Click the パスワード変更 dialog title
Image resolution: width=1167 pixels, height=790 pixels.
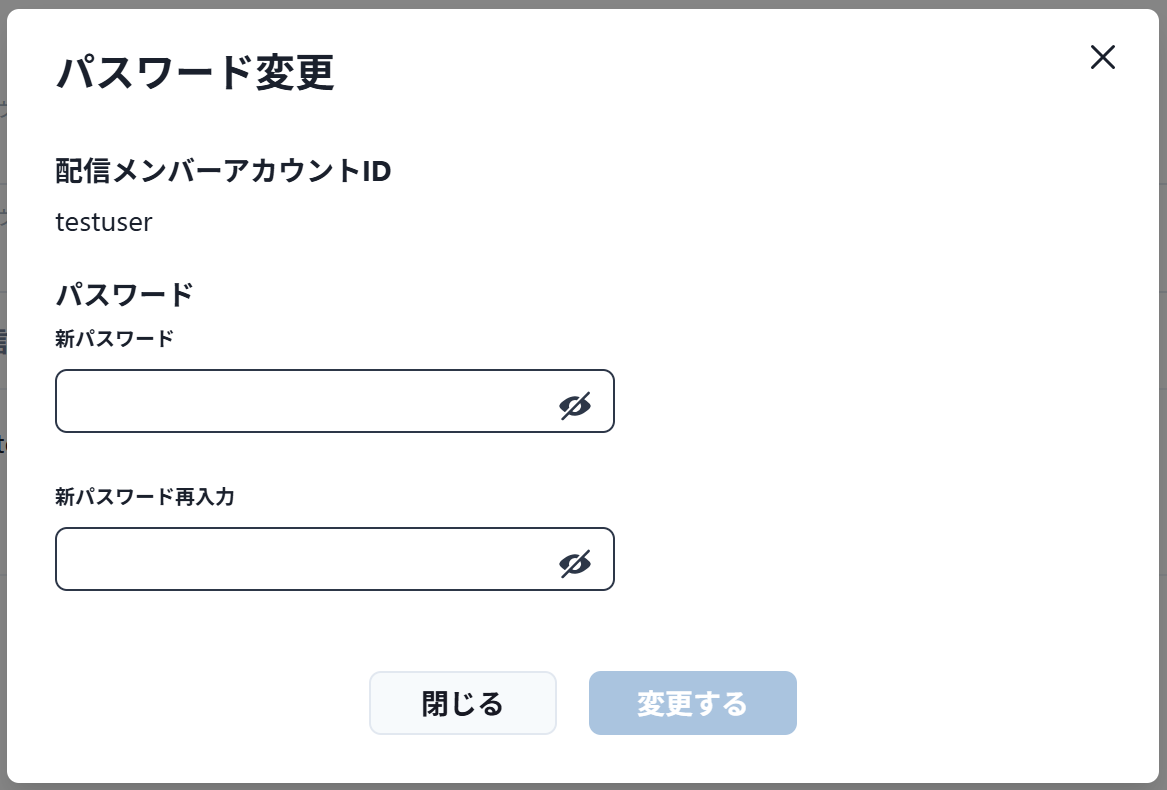click(x=195, y=74)
